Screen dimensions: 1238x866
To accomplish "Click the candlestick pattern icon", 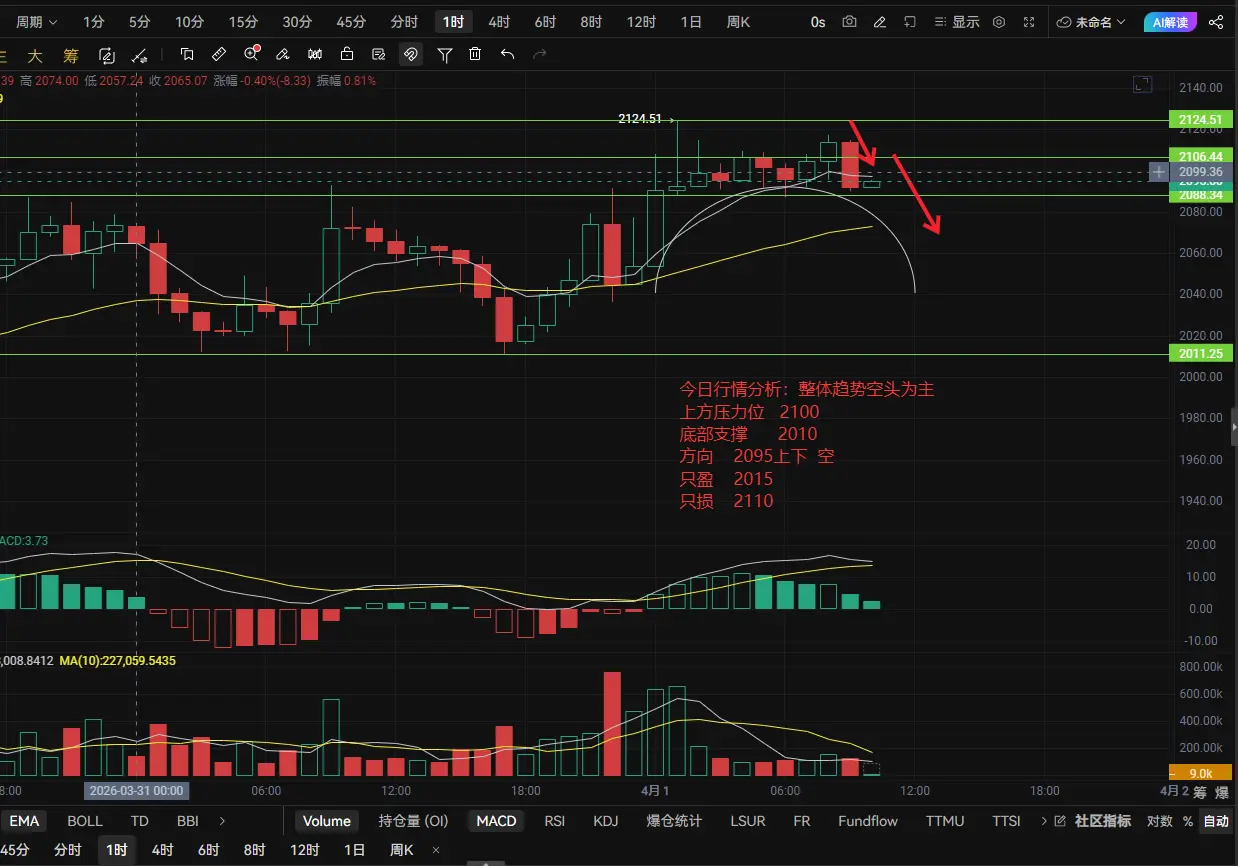I will coord(315,55).
